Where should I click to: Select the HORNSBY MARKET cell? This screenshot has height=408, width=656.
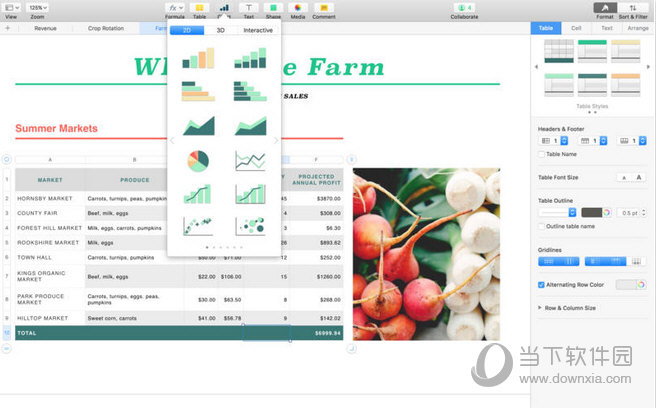[50, 198]
